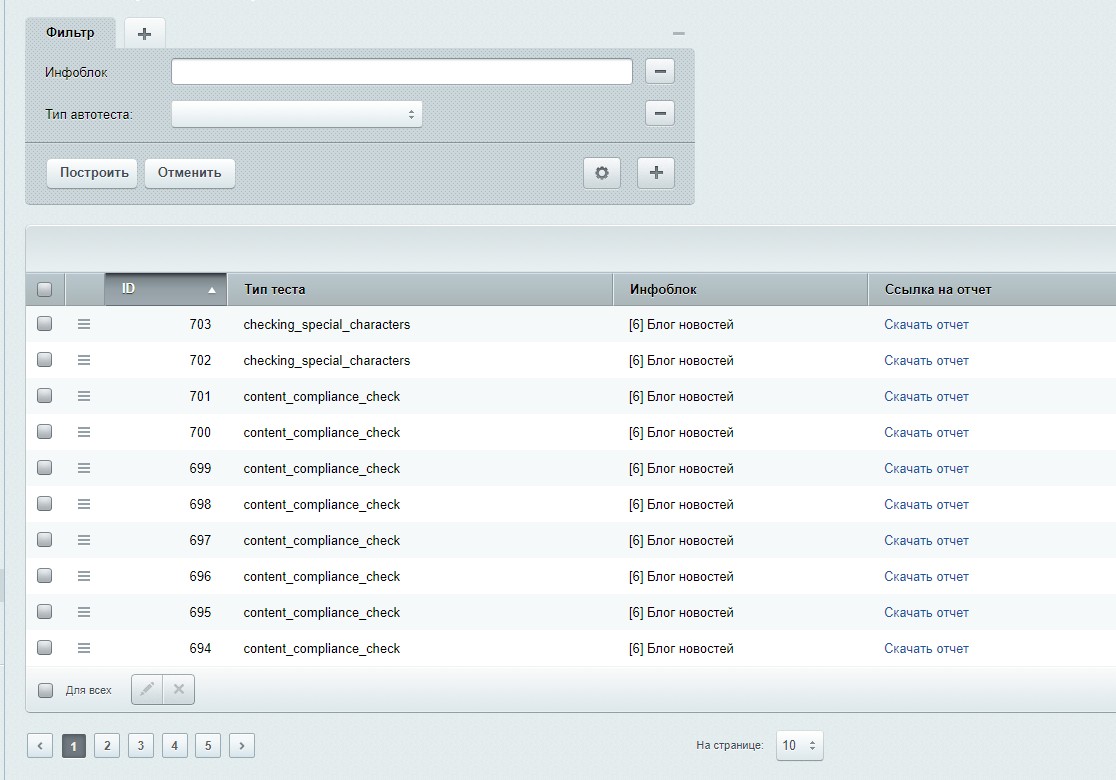This screenshot has width=1116, height=780.
Task: Open row menu for ID 702
Action: point(84,360)
